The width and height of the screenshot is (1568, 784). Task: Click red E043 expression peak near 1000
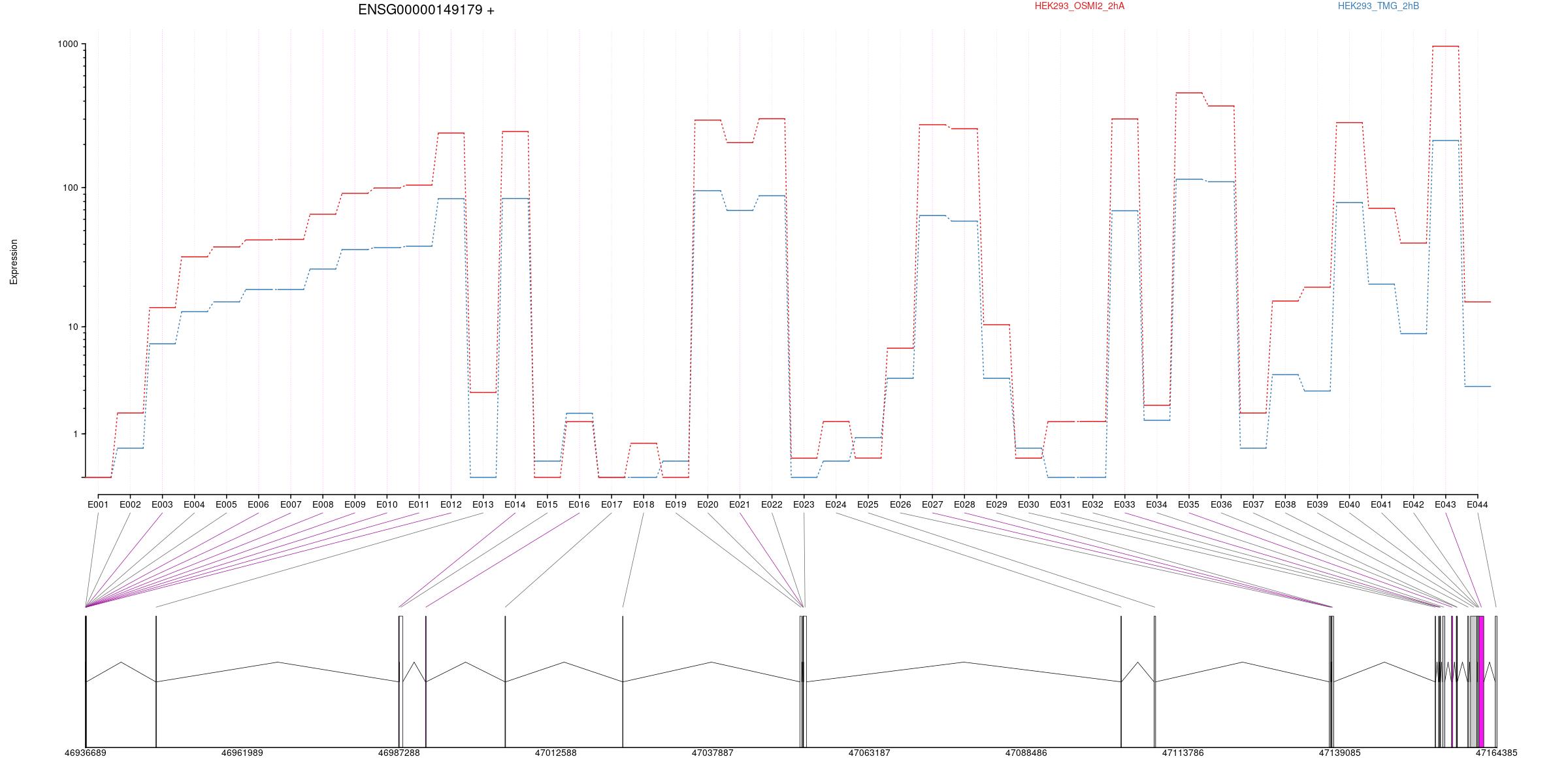click(1445, 46)
